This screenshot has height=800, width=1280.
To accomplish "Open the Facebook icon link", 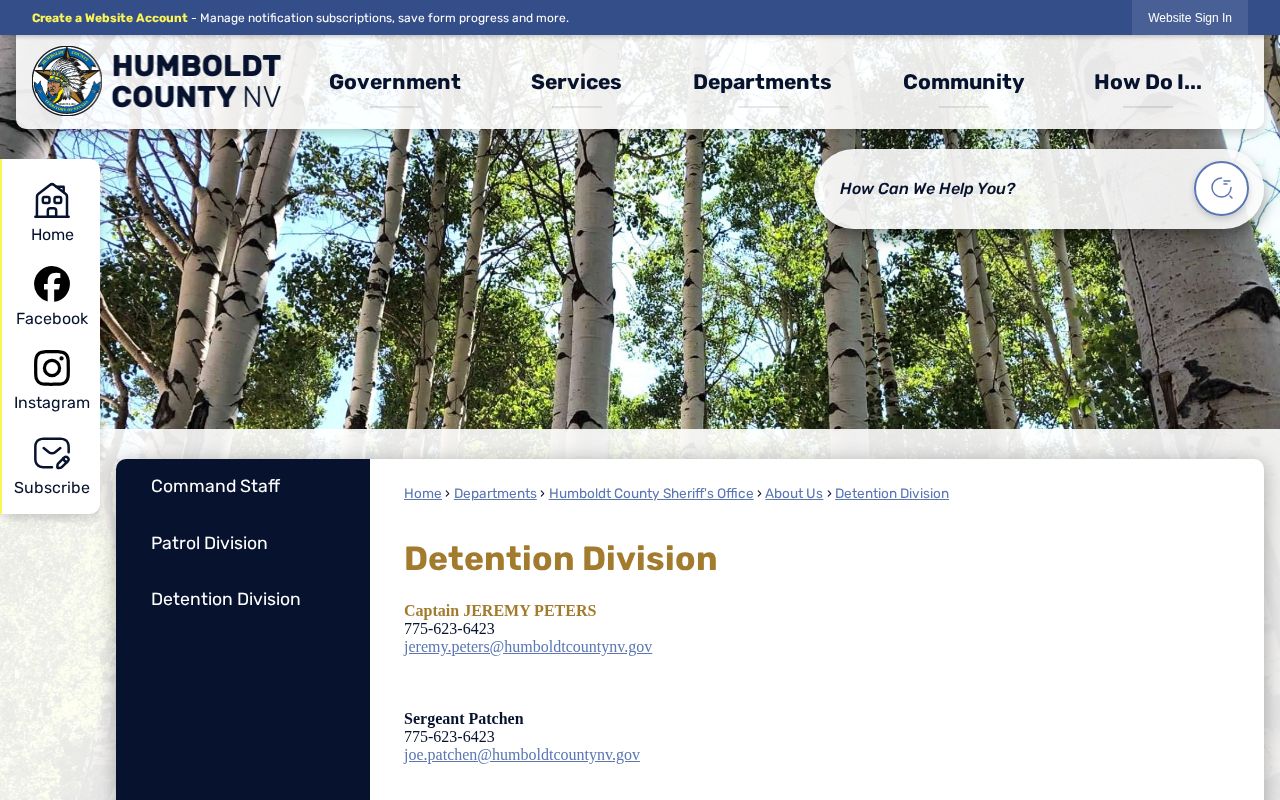I will click(52, 284).
